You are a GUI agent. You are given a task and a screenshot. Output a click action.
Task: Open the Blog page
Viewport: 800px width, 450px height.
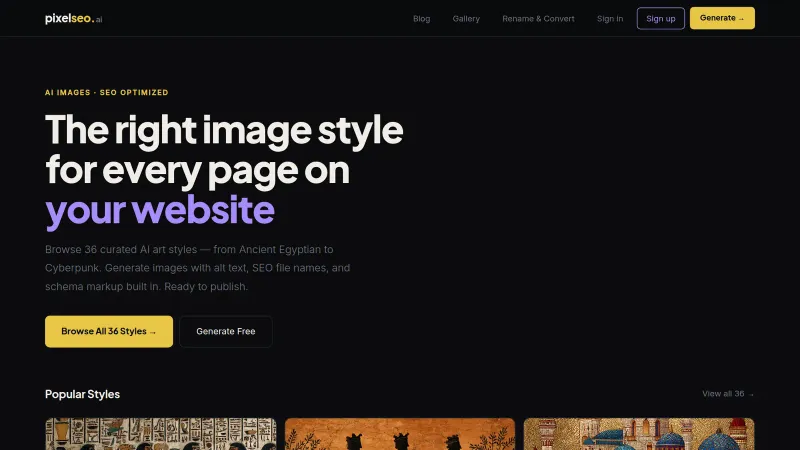click(x=421, y=18)
